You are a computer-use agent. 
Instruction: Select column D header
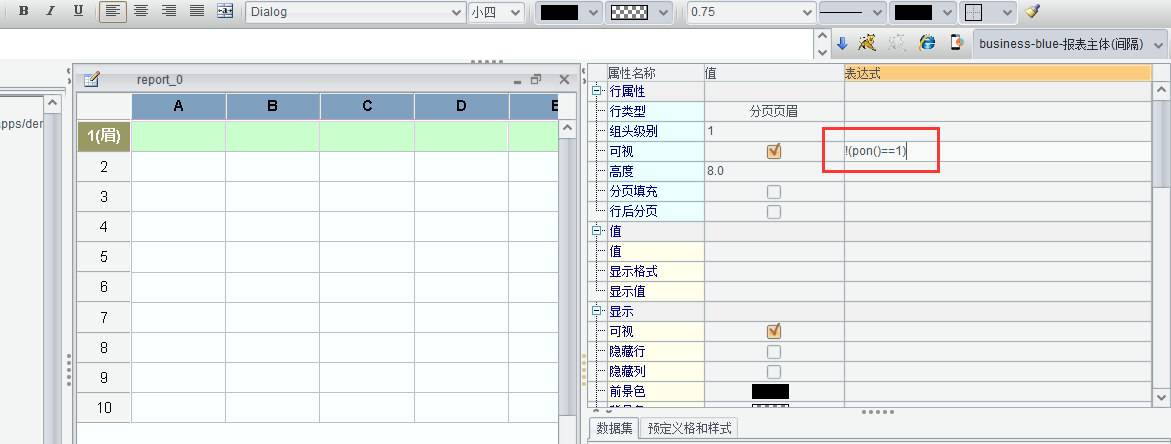point(461,106)
